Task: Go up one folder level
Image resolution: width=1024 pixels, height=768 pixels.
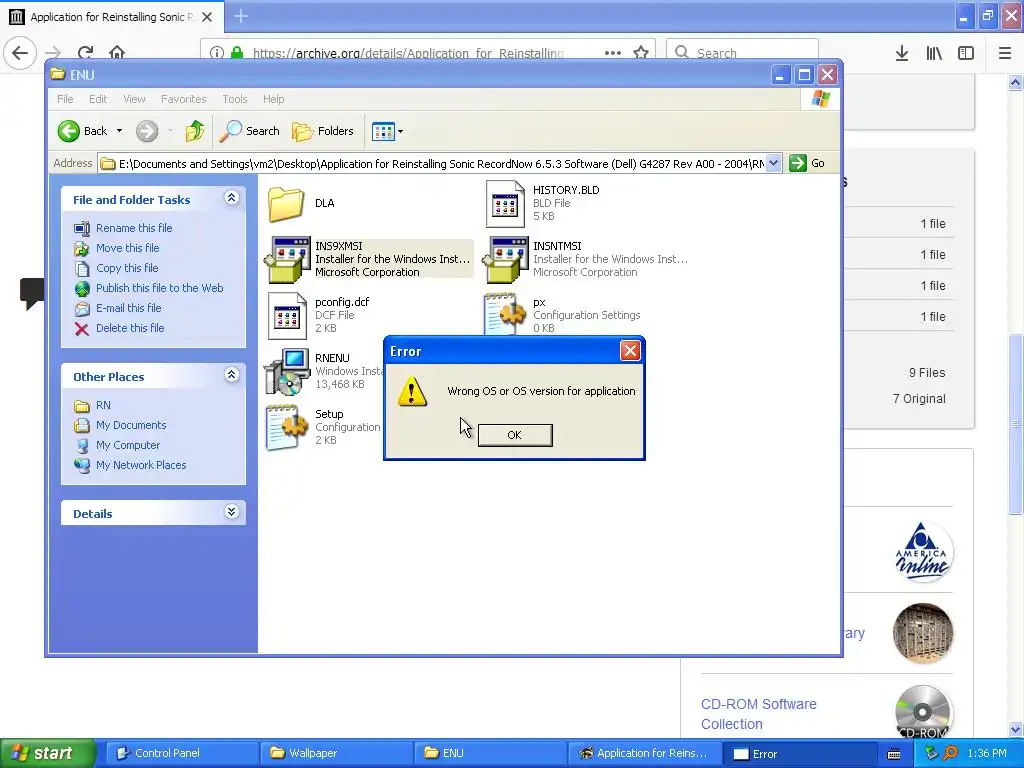Action: coord(195,131)
